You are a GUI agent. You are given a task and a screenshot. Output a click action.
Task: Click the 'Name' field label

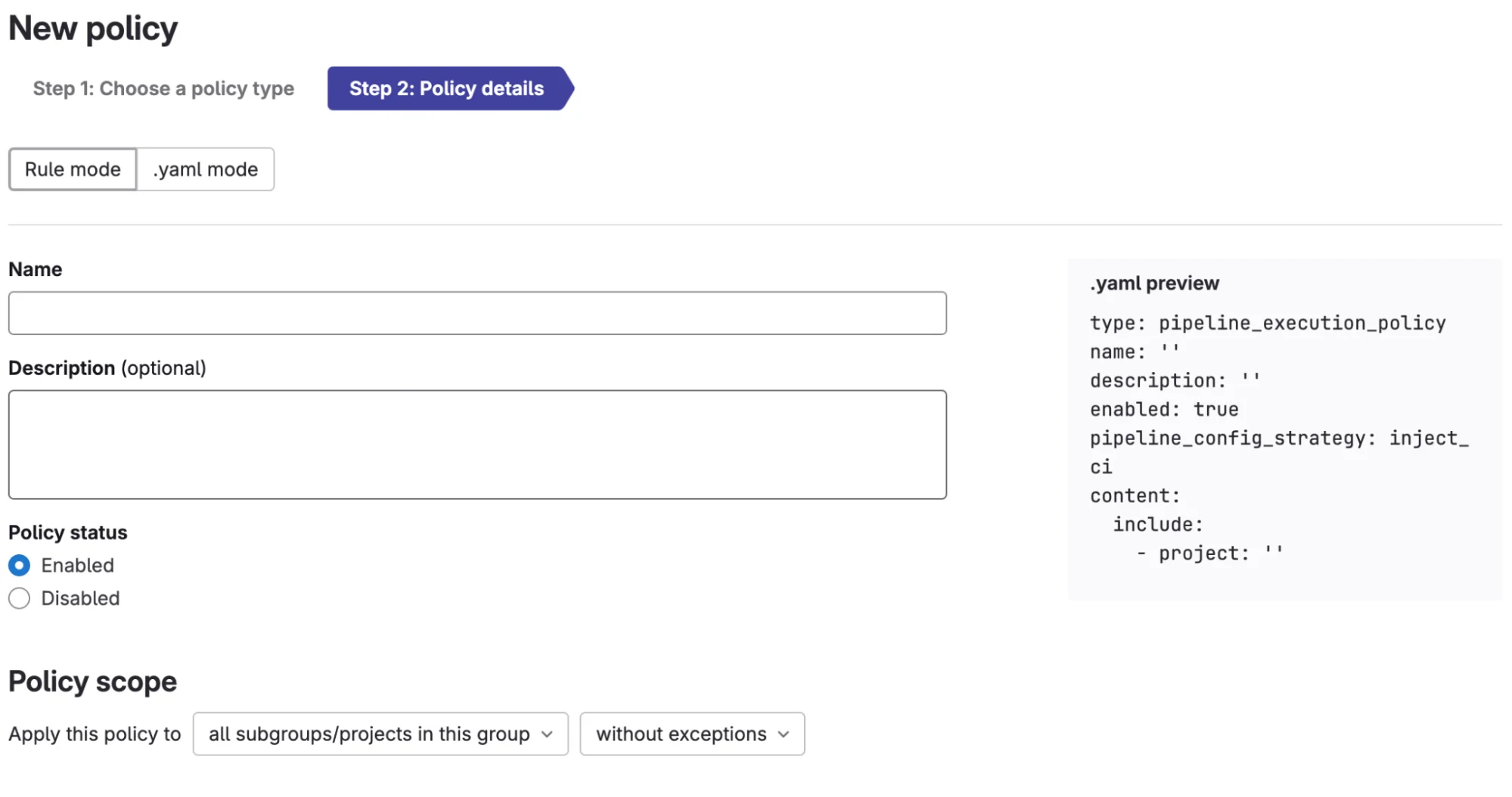36,270
